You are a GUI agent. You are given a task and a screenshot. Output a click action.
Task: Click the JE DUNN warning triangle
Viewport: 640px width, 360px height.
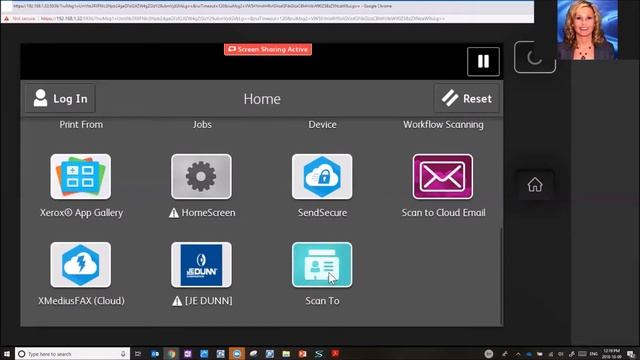tap(177, 301)
